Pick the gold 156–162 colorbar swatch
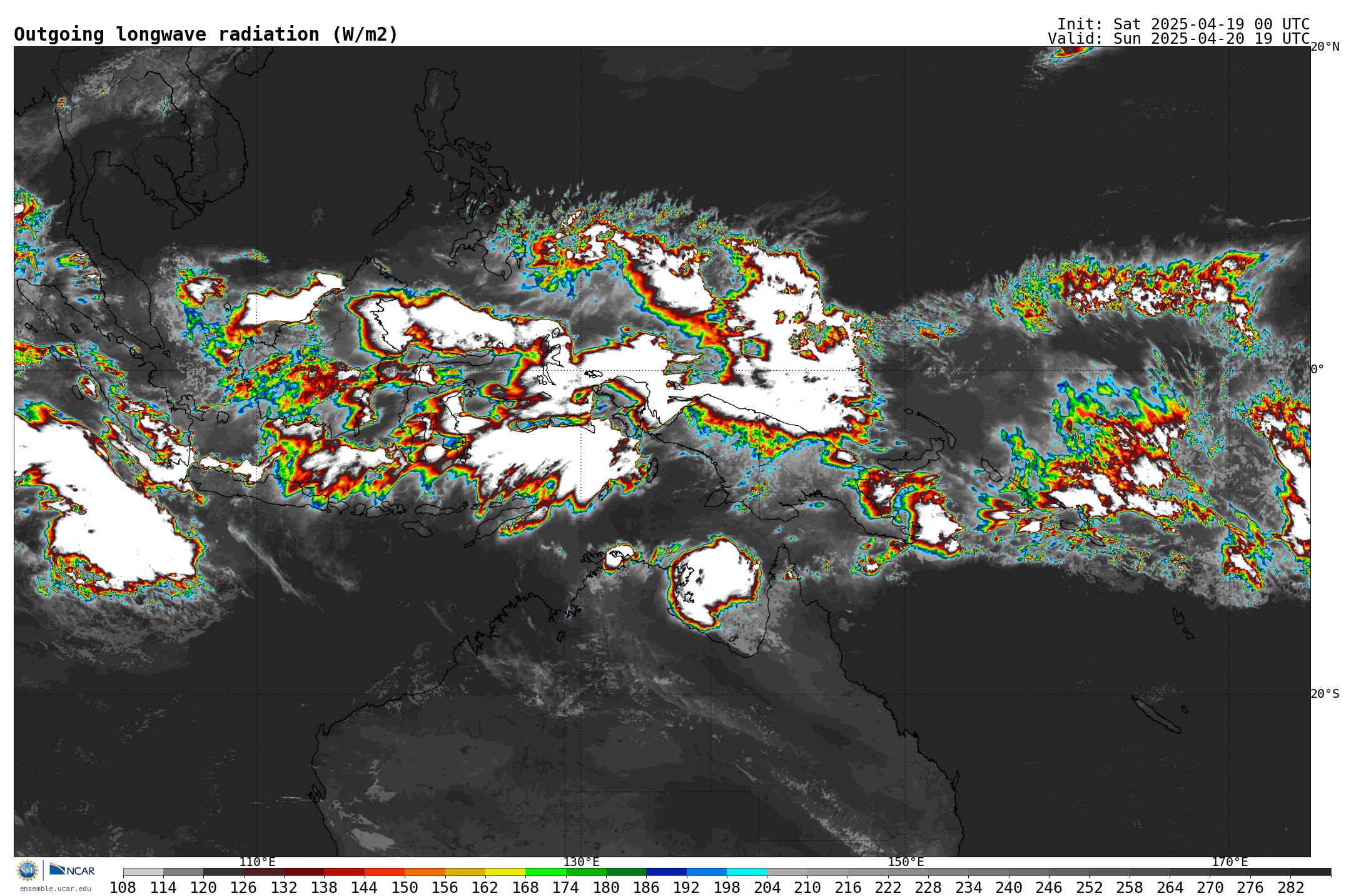The width and height of the screenshot is (1351, 896). [465, 872]
